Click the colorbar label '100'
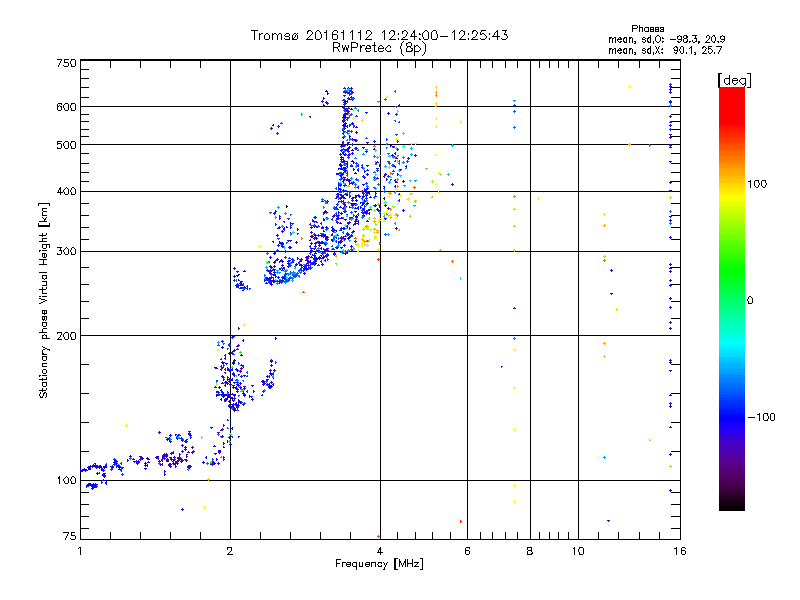This screenshot has width=800, height=600. [x=757, y=184]
